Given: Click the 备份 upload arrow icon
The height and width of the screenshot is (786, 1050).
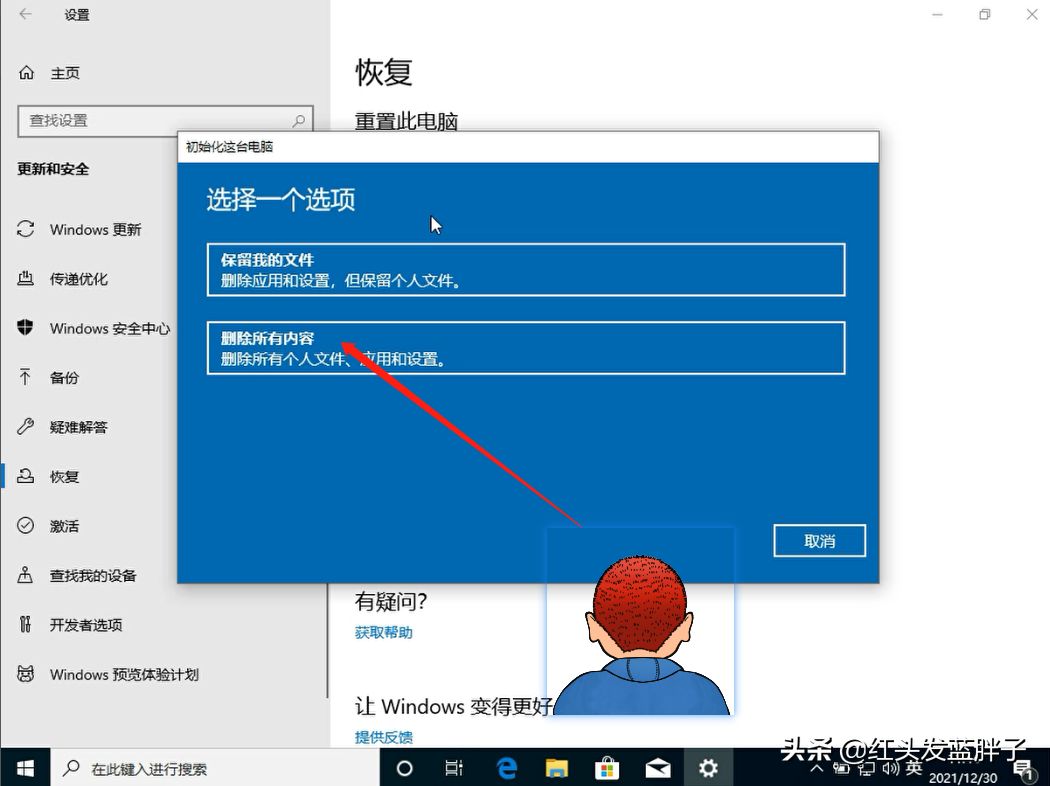Looking at the screenshot, I should coord(25,378).
